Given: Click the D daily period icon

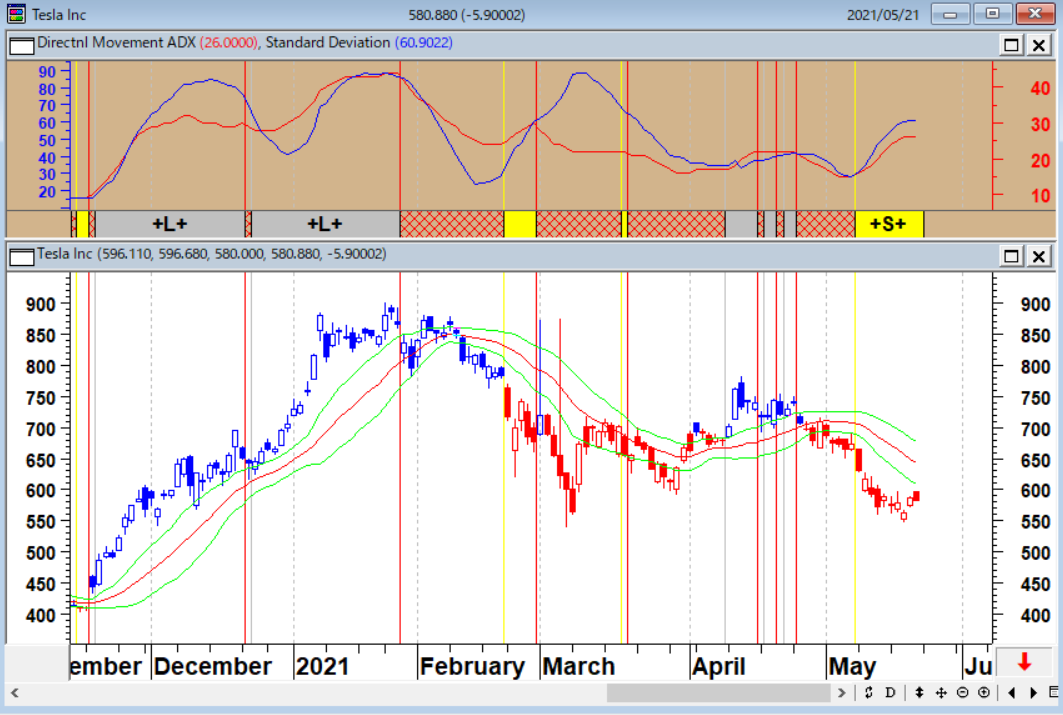Looking at the screenshot, I should coord(890,693).
